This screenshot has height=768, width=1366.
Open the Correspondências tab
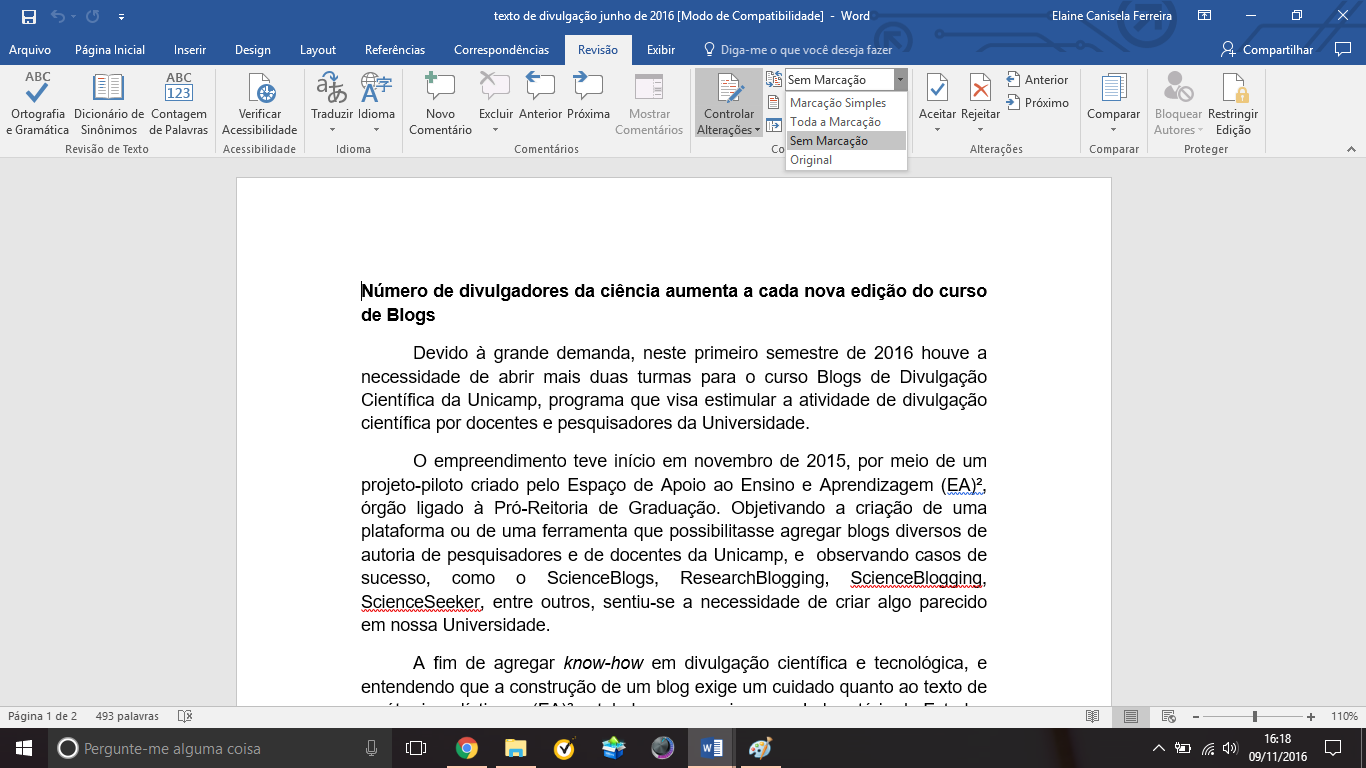click(501, 50)
